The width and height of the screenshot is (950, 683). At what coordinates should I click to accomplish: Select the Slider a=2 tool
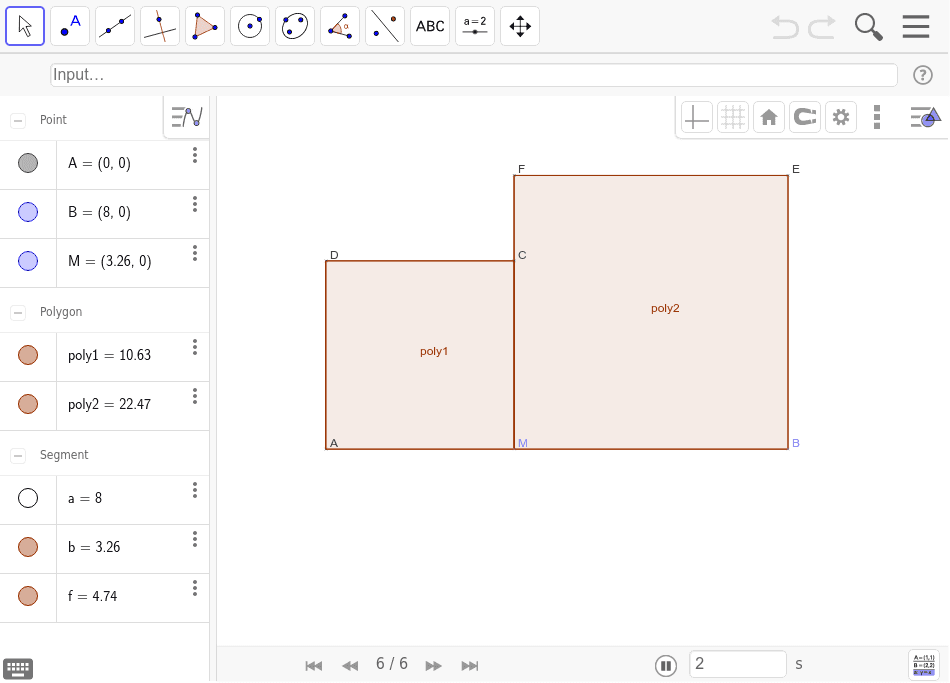[x=475, y=26]
